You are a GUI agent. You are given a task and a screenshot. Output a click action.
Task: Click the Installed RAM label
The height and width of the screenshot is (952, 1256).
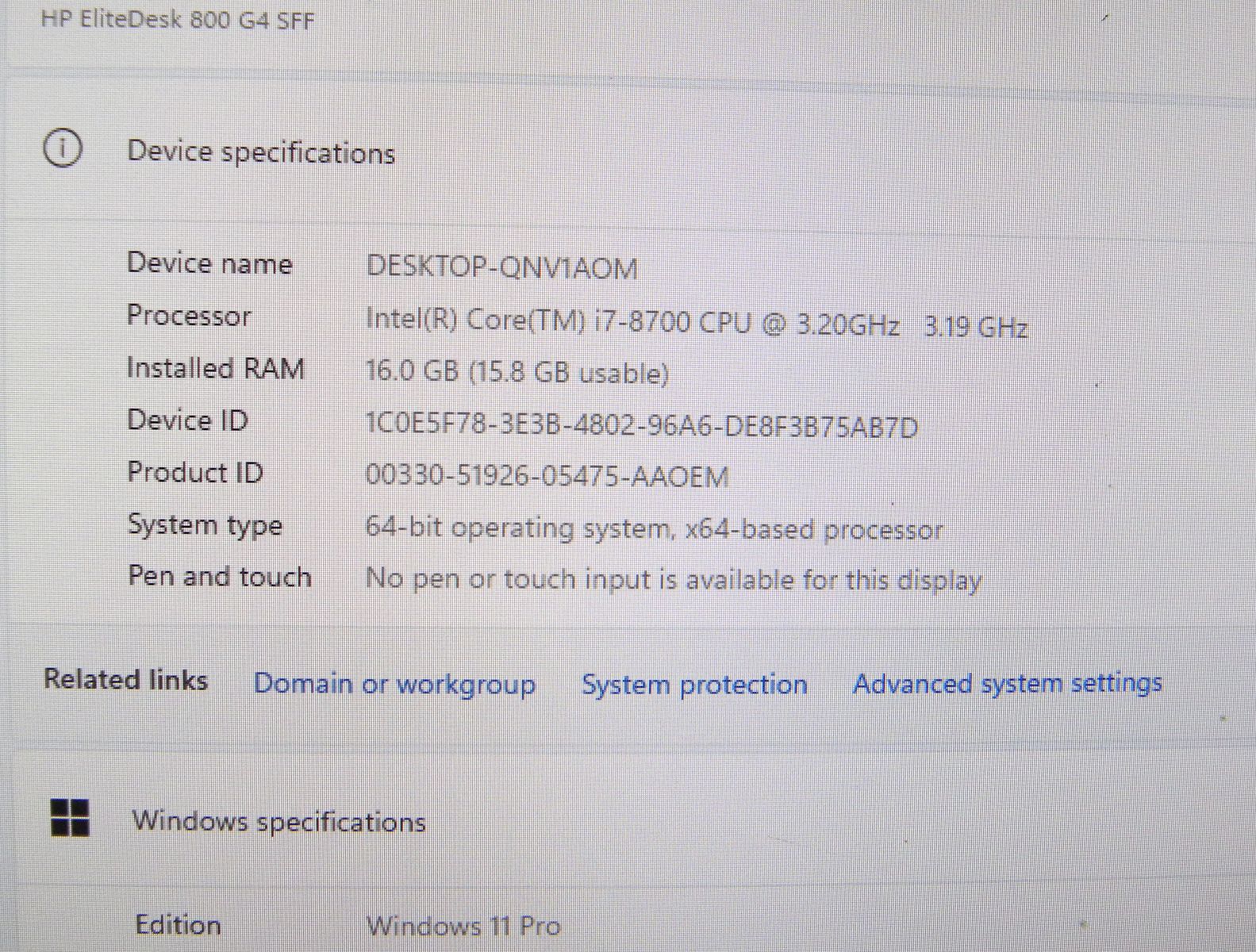click(x=215, y=368)
